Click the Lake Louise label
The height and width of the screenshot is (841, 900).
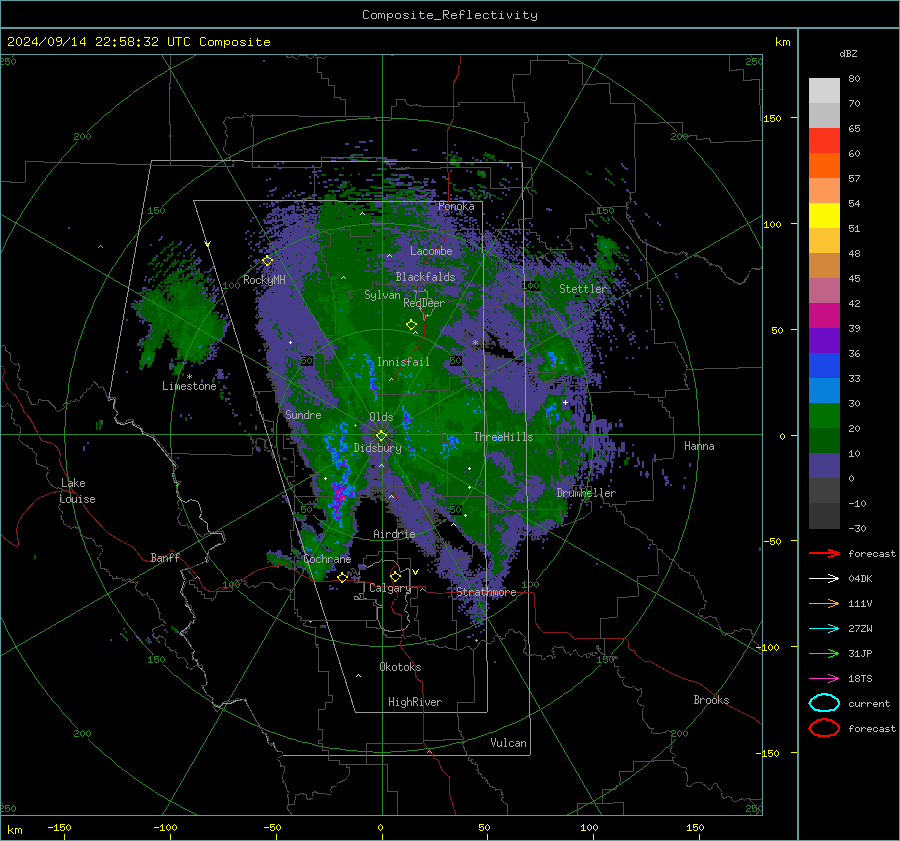(x=77, y=491)
